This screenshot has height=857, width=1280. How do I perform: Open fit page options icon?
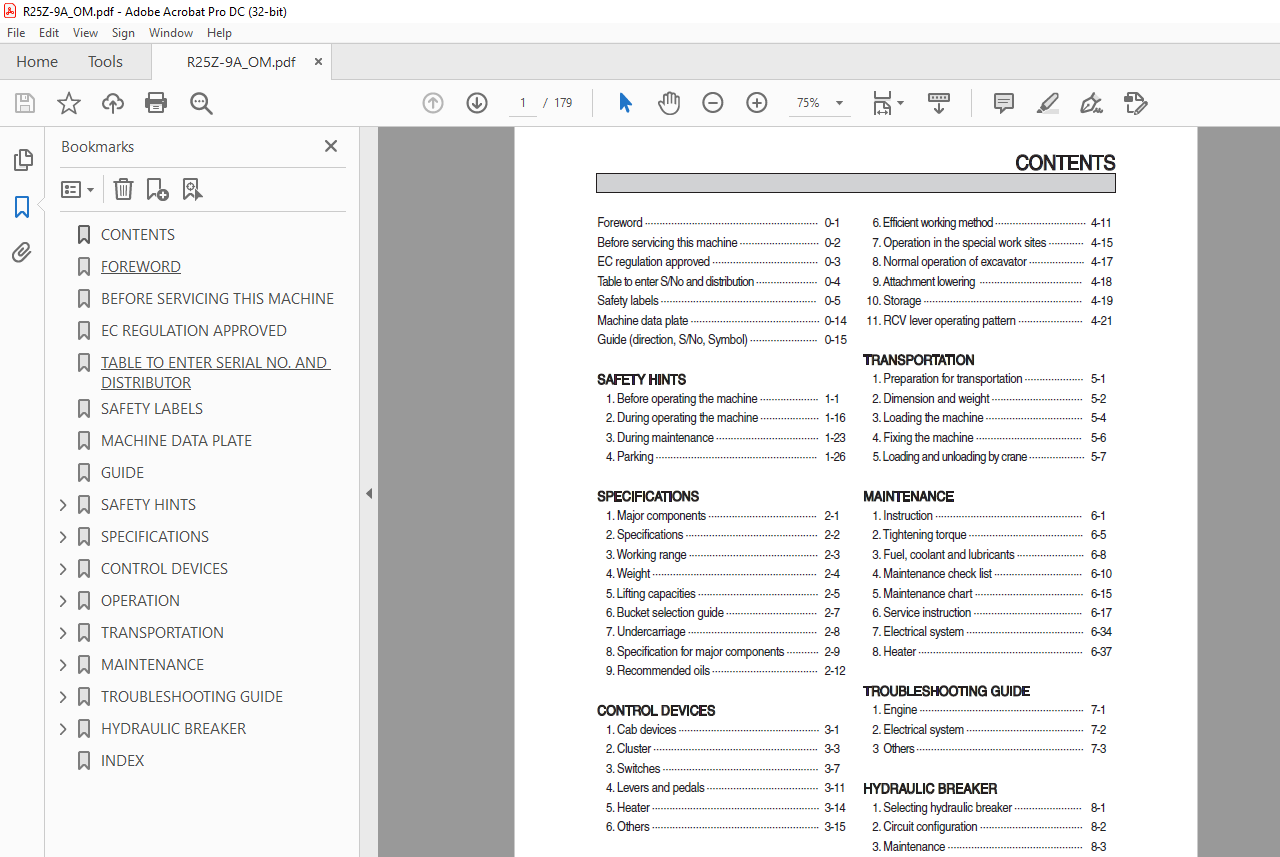point(887,103)
